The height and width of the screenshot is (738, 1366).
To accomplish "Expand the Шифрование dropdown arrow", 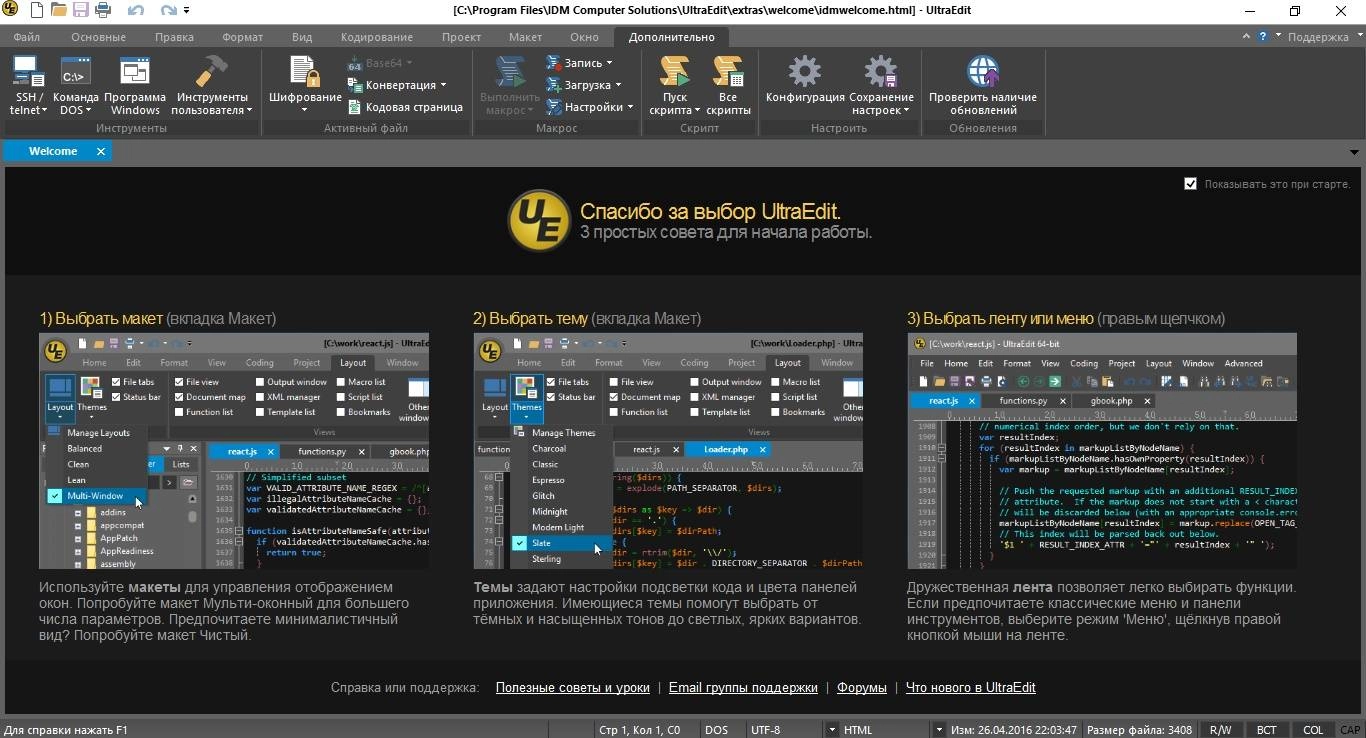I will pos(305,111).
